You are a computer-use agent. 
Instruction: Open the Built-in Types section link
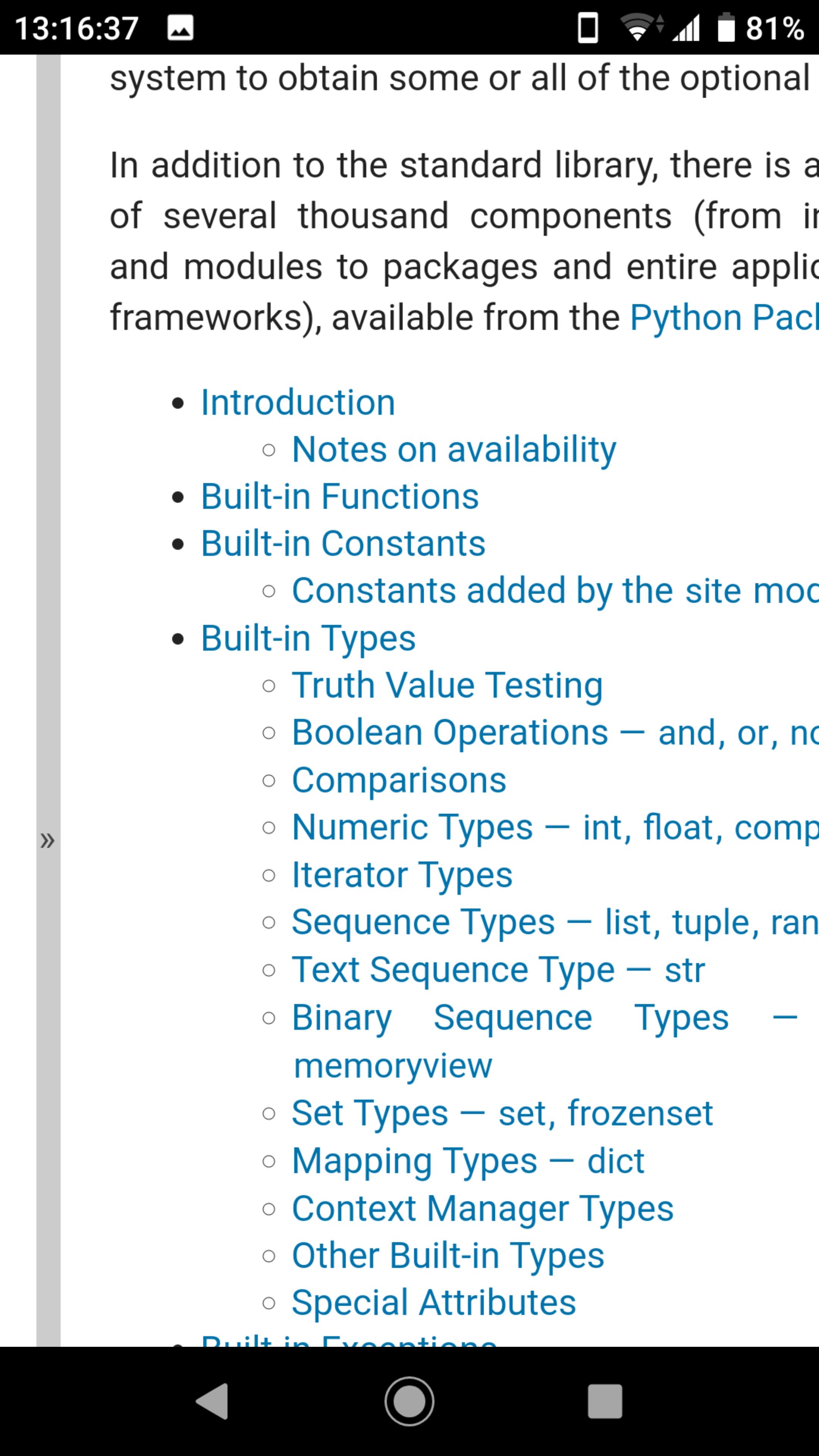(x=308, y=639)
